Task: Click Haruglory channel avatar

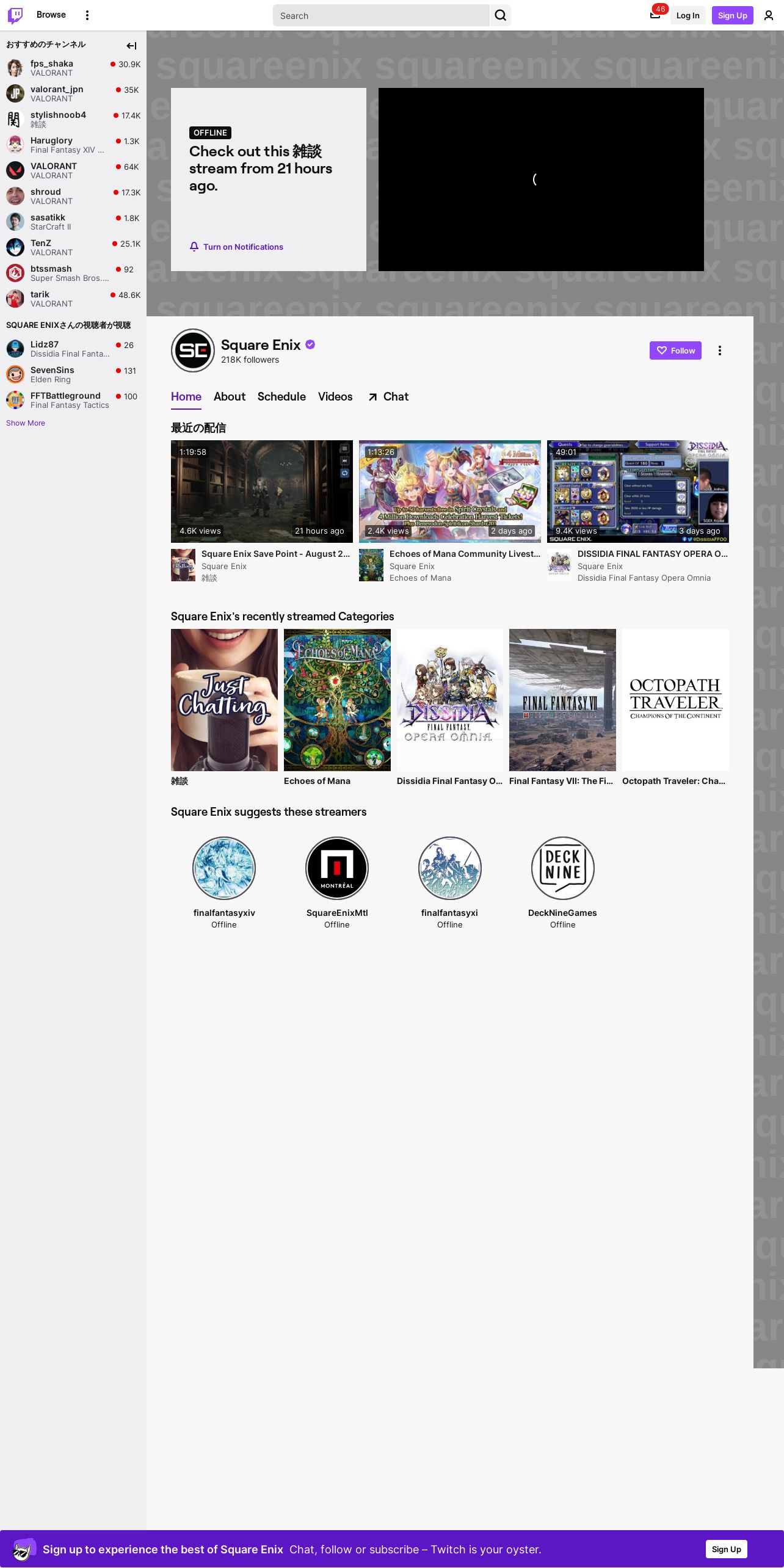Action: pos(15,145)
